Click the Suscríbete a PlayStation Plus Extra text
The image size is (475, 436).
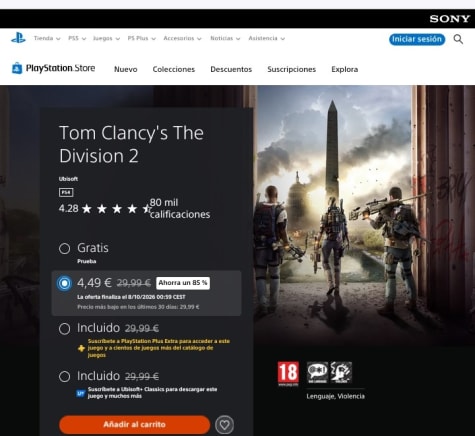(159, 348)
